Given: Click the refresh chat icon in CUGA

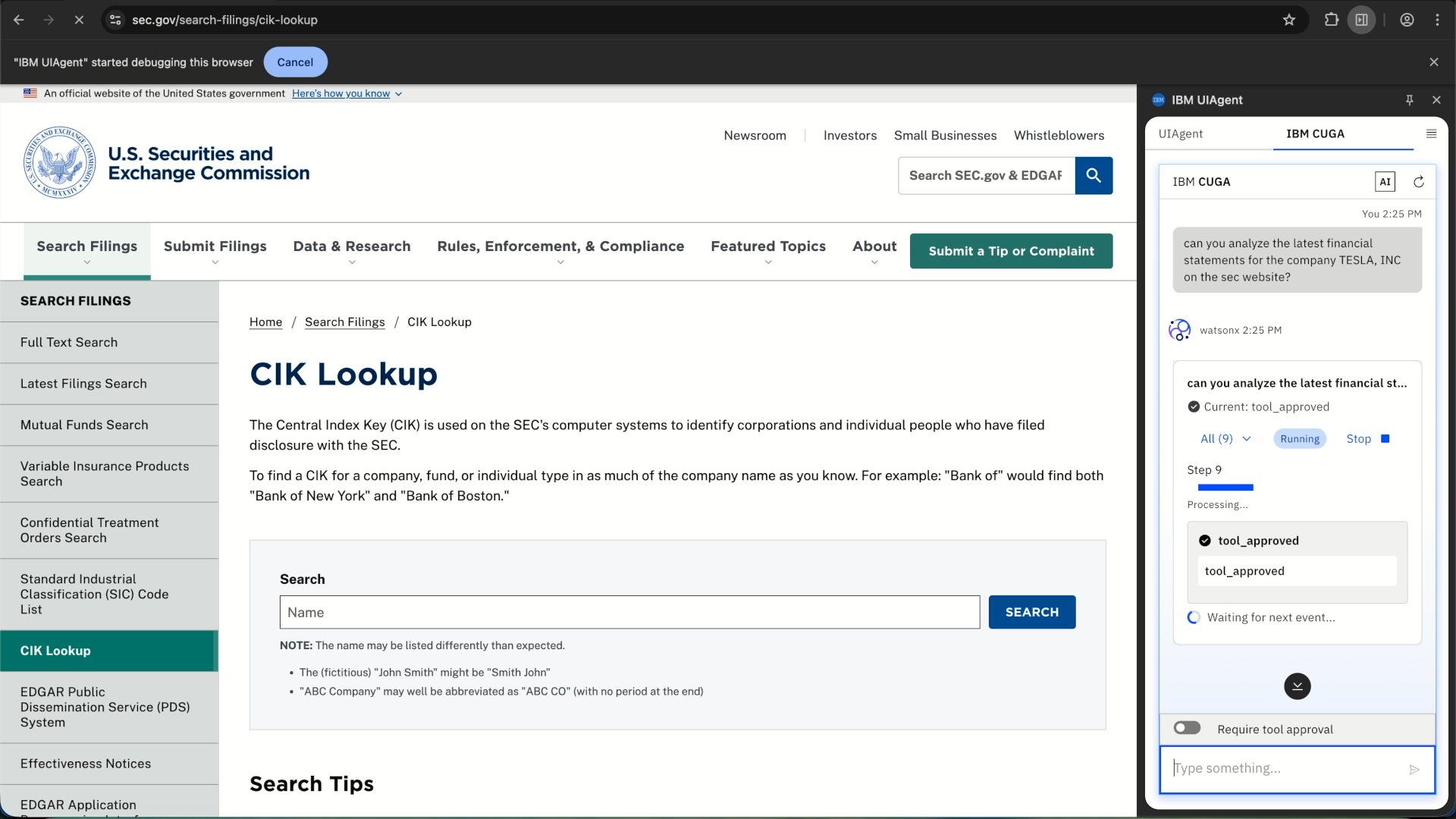Looking at the screenshot, I should coord(1419,182).
